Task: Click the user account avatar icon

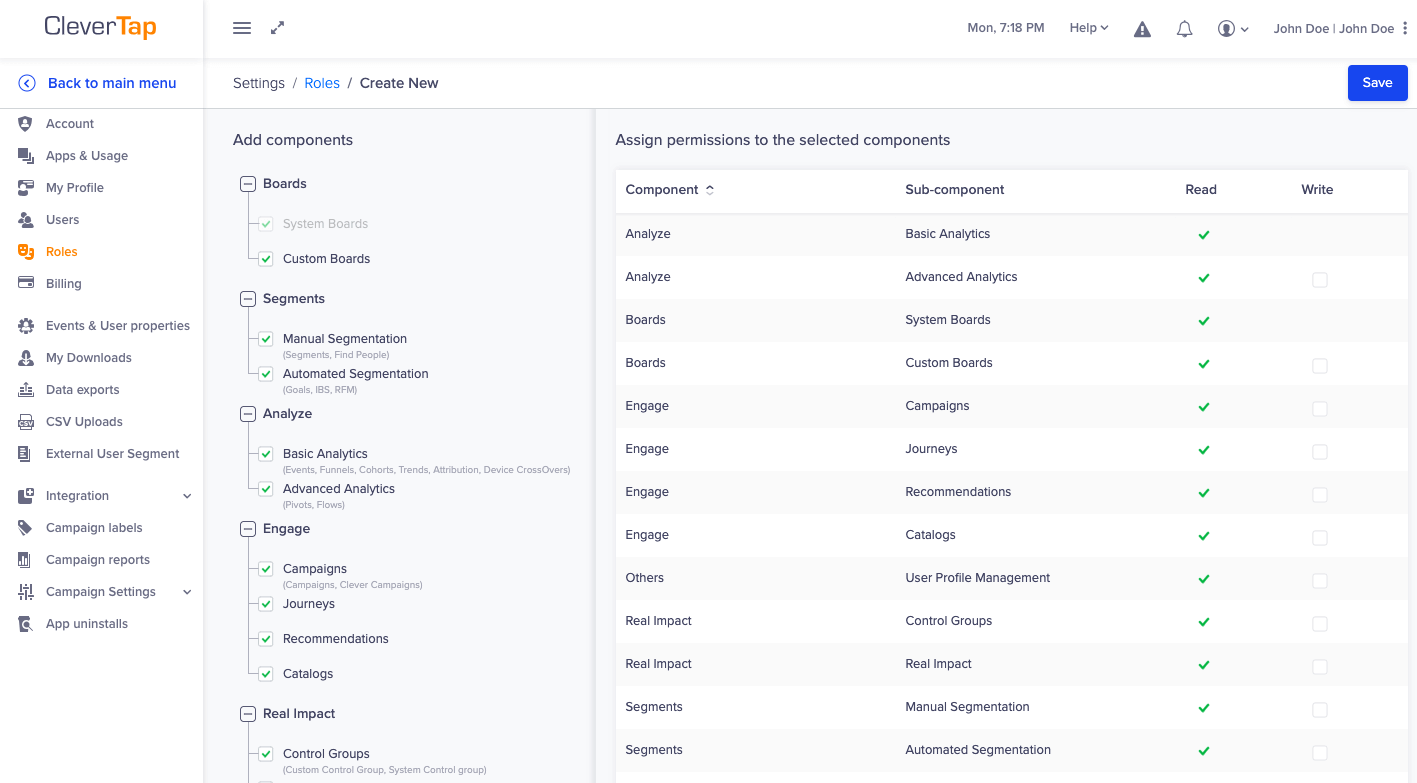Action: tap(1227, 29)
